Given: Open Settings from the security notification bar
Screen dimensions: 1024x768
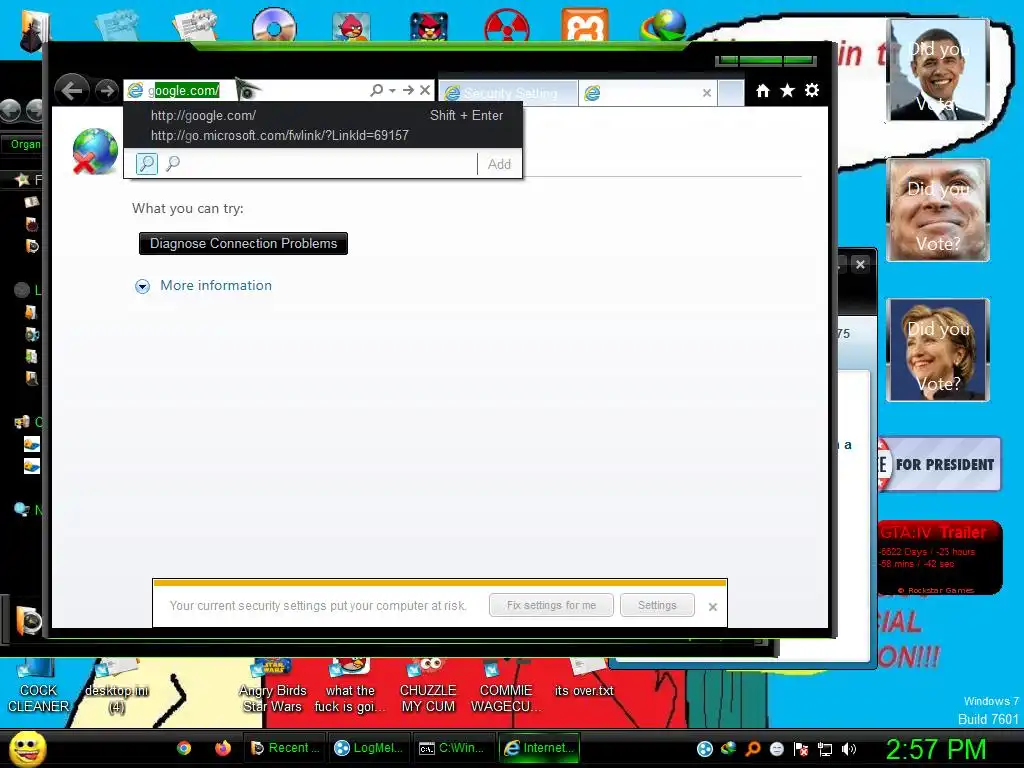Looking at the screenshot, I should coord(657,605).
